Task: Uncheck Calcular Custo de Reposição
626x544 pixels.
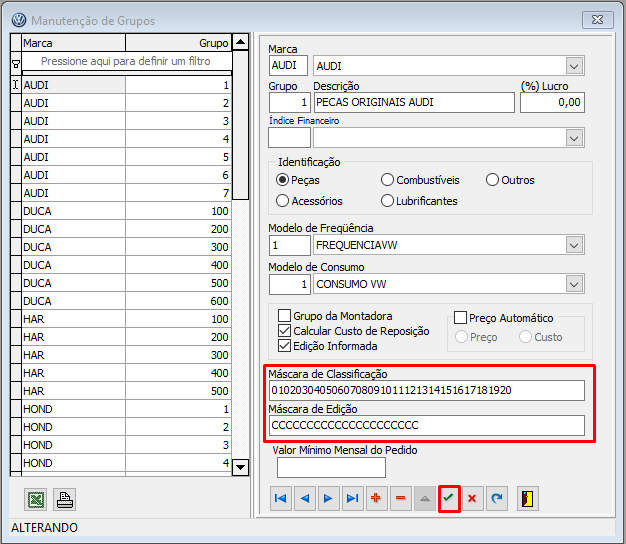Action: [x=284, y=331]
